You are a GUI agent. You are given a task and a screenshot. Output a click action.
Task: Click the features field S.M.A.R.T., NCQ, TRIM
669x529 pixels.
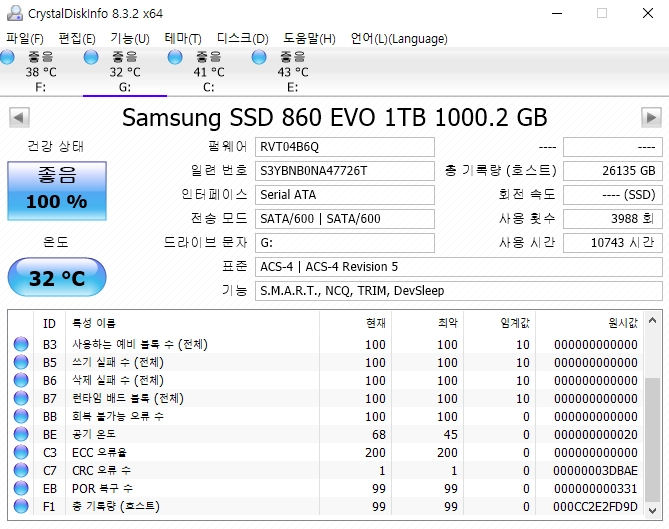tap(459, 291)
